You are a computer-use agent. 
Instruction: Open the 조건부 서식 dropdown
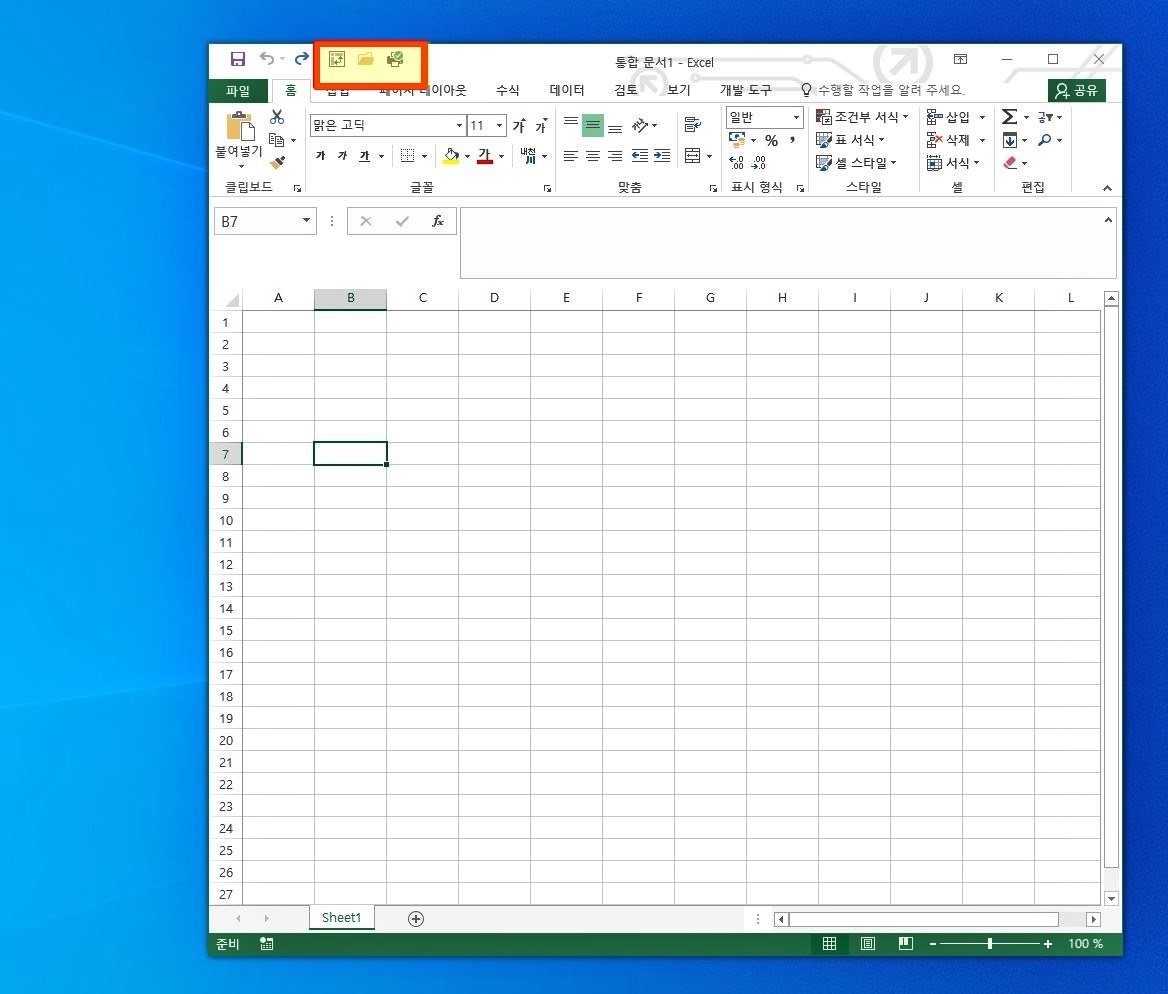pyautogui.click(x=863, y=117)
